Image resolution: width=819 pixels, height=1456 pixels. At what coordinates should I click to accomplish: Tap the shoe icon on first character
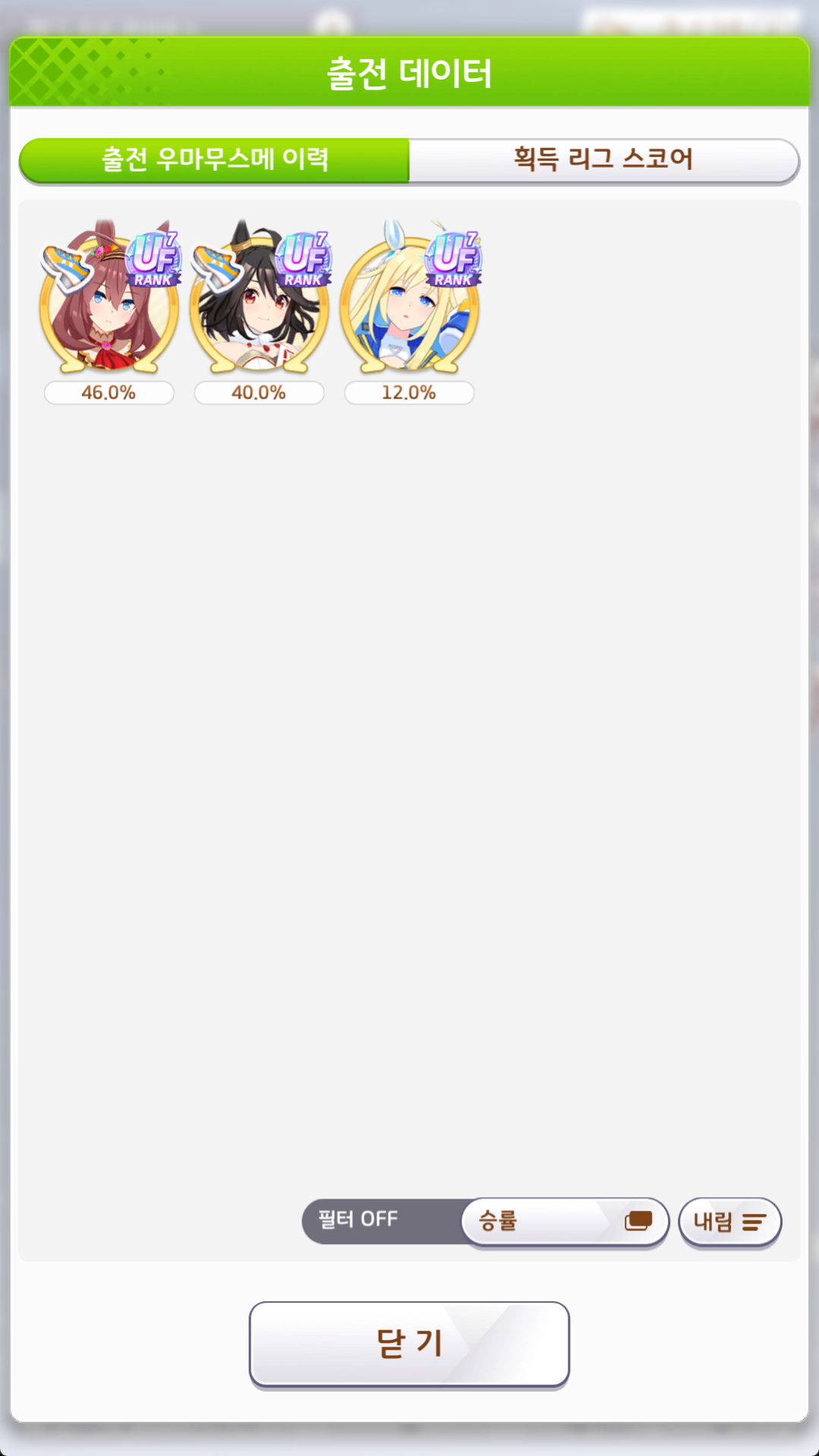68,267
